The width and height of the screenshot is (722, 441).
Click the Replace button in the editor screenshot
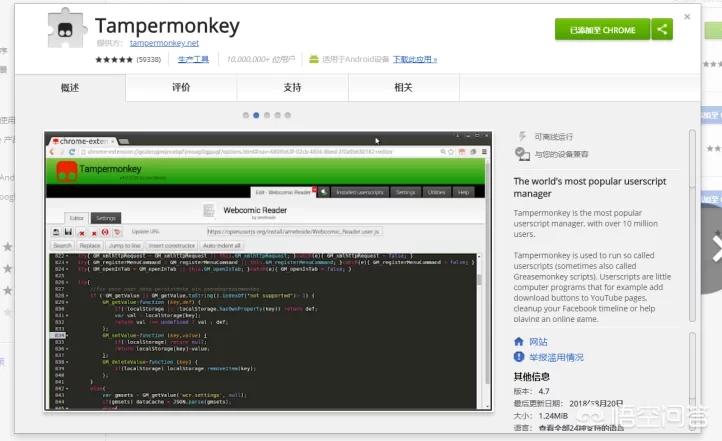[x=90, y=246]
